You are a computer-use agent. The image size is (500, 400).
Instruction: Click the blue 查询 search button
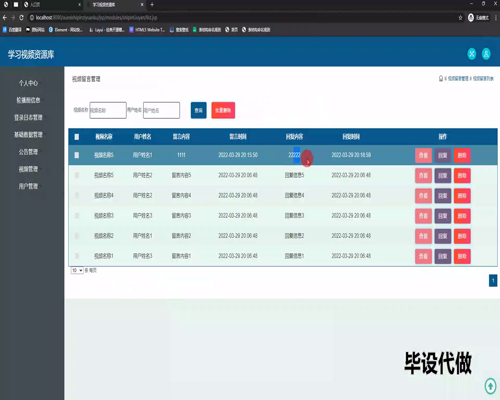click(x=199, y=110)
